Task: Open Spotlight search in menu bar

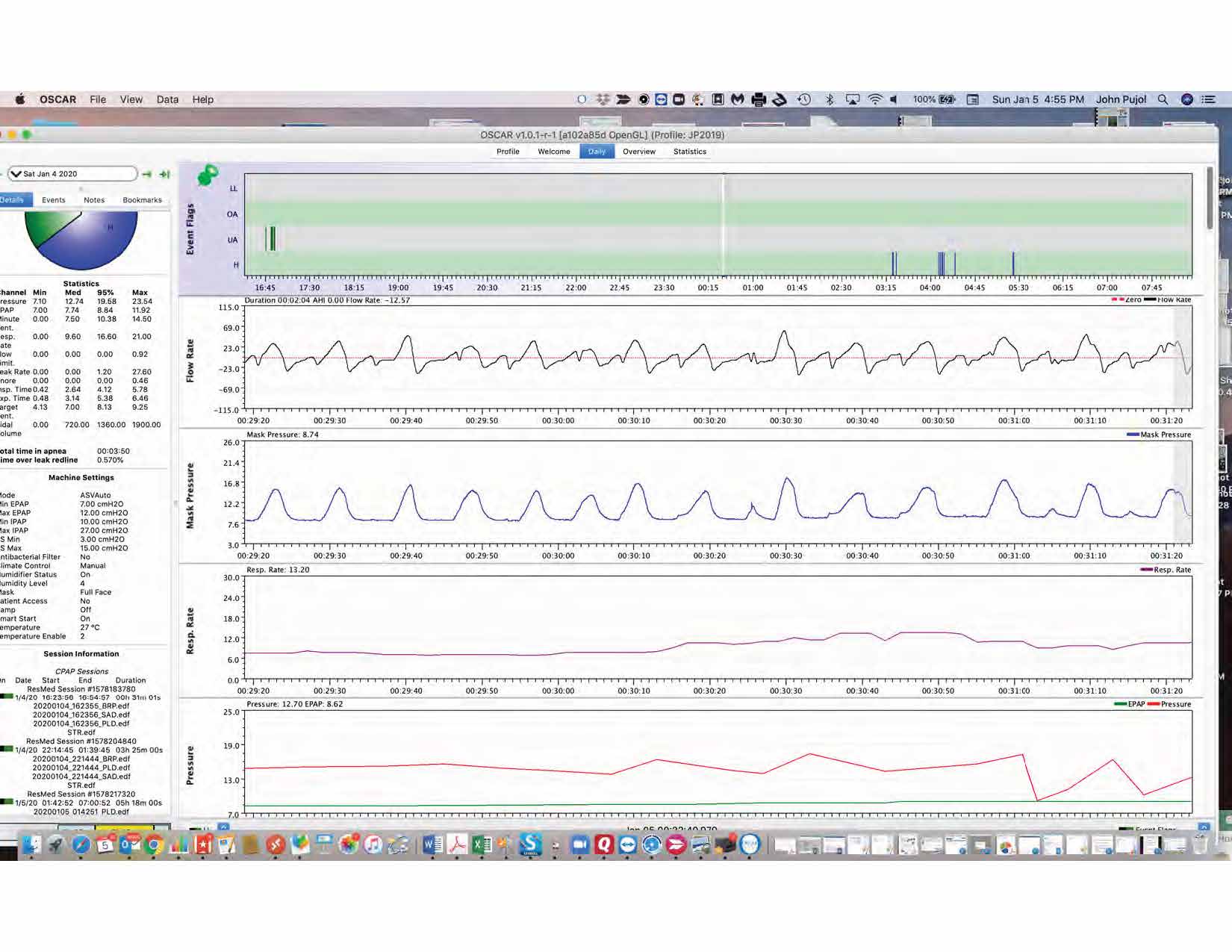Action: tap(1163, 99)
